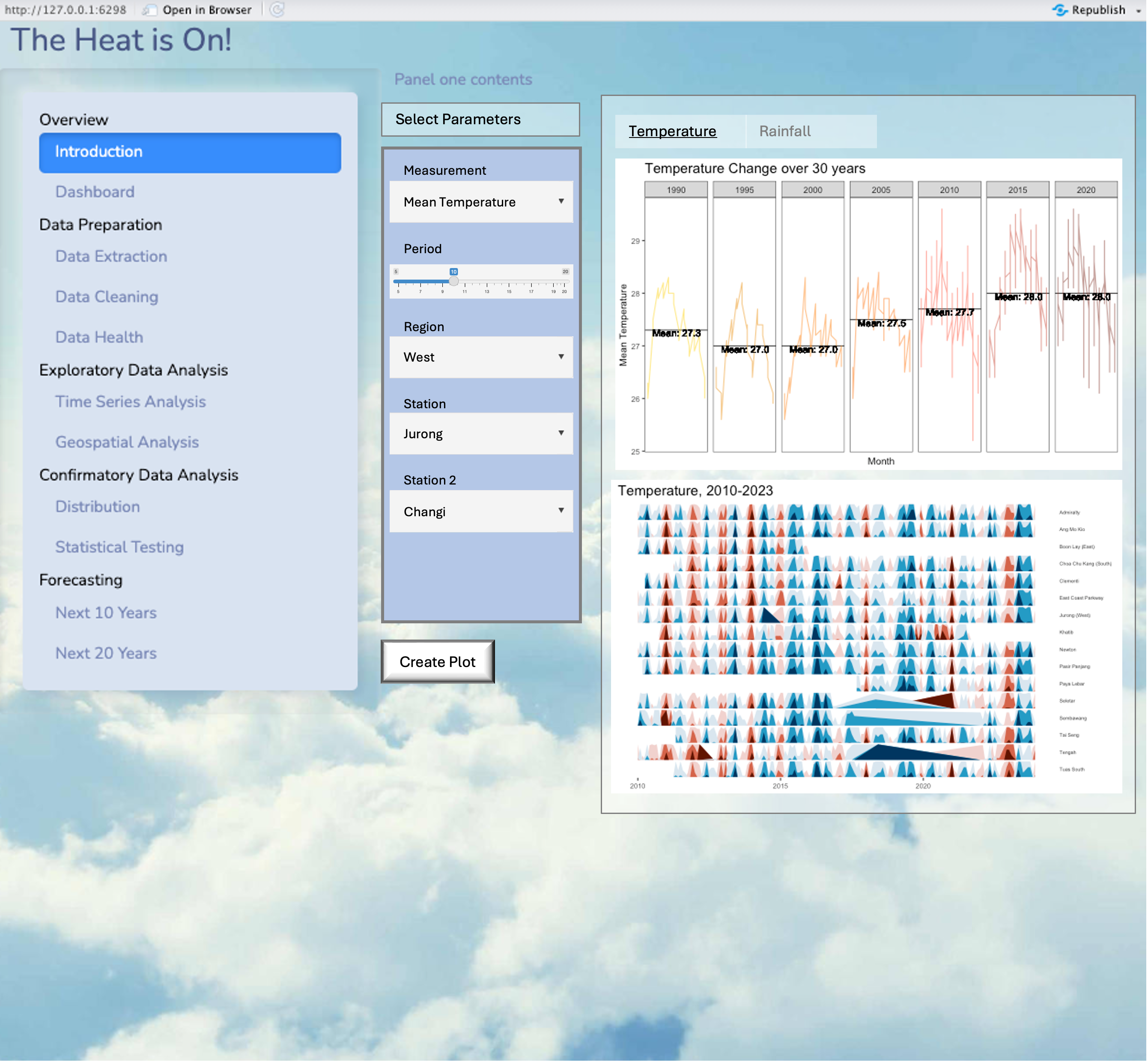Open the Dashboard sidebar link
The image size is (1148, 1062).
[x=95, y=191]
